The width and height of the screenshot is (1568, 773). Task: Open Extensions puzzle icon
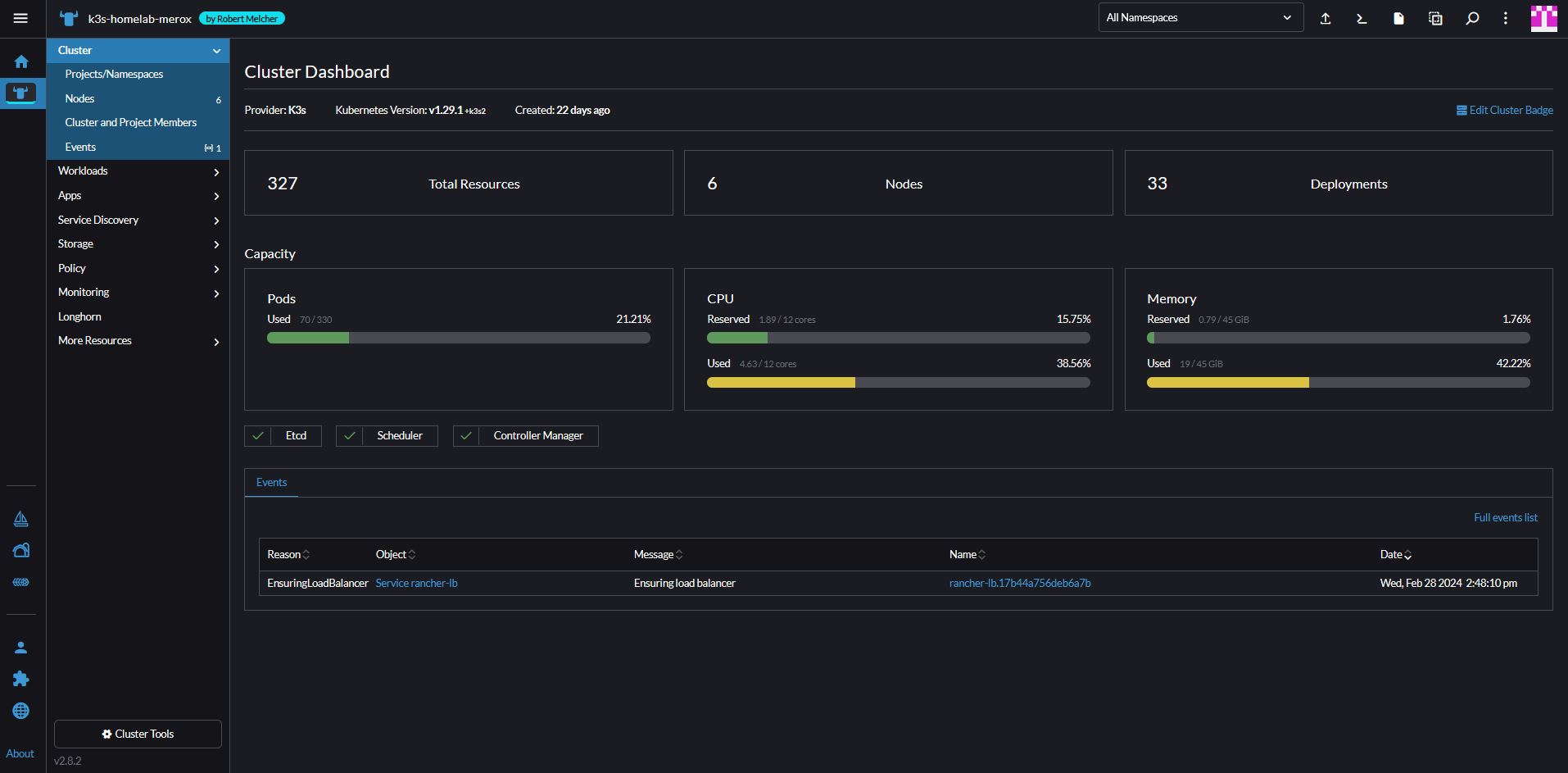(21, 679)
